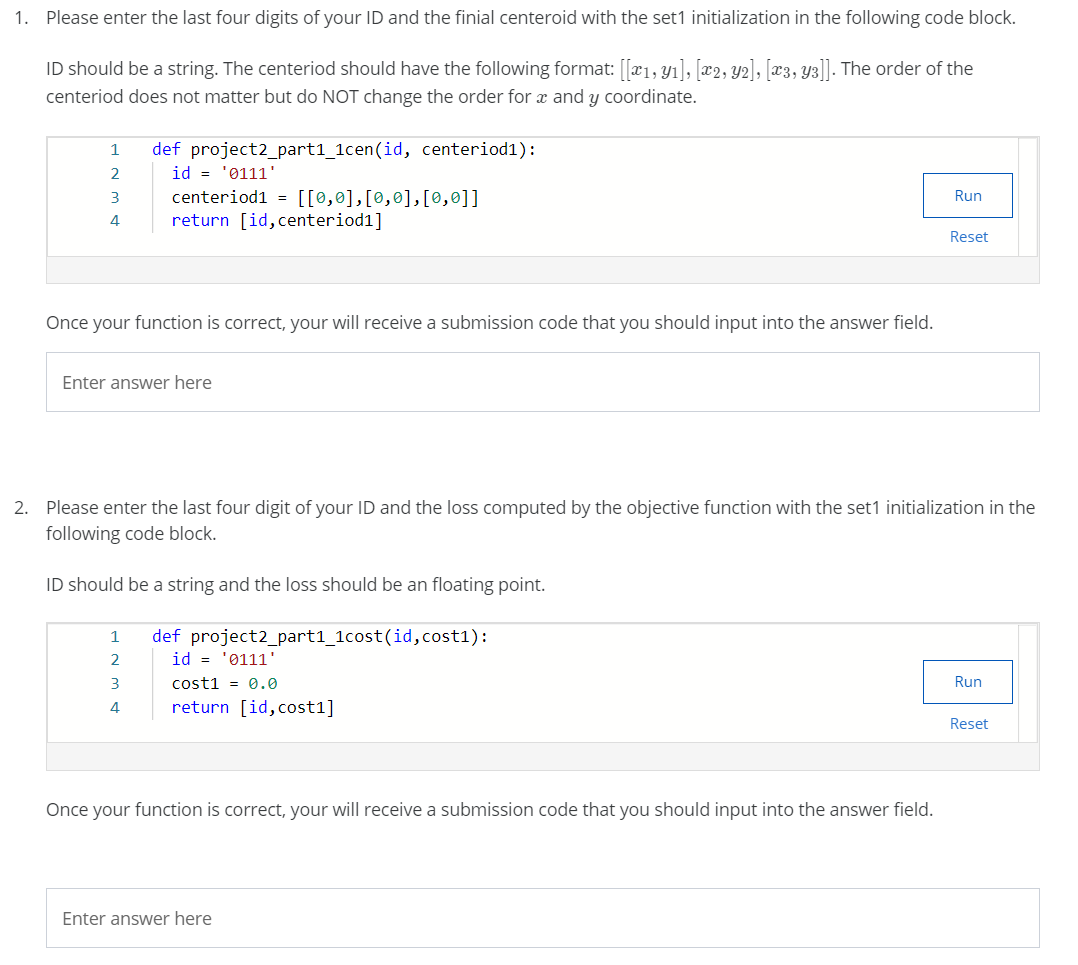Click the scrollbar strip of second code editor

click(1028, 683)
